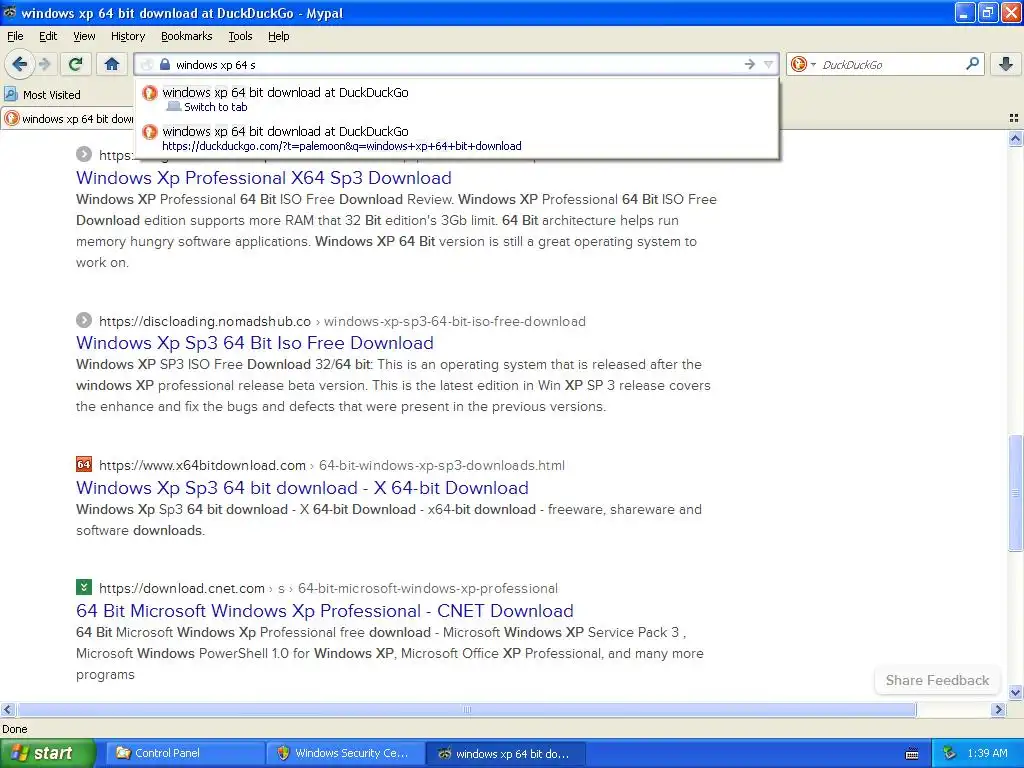Open the list all tabs button
The height and width of the screenshot is (768, 1024).
[1014, 118]
